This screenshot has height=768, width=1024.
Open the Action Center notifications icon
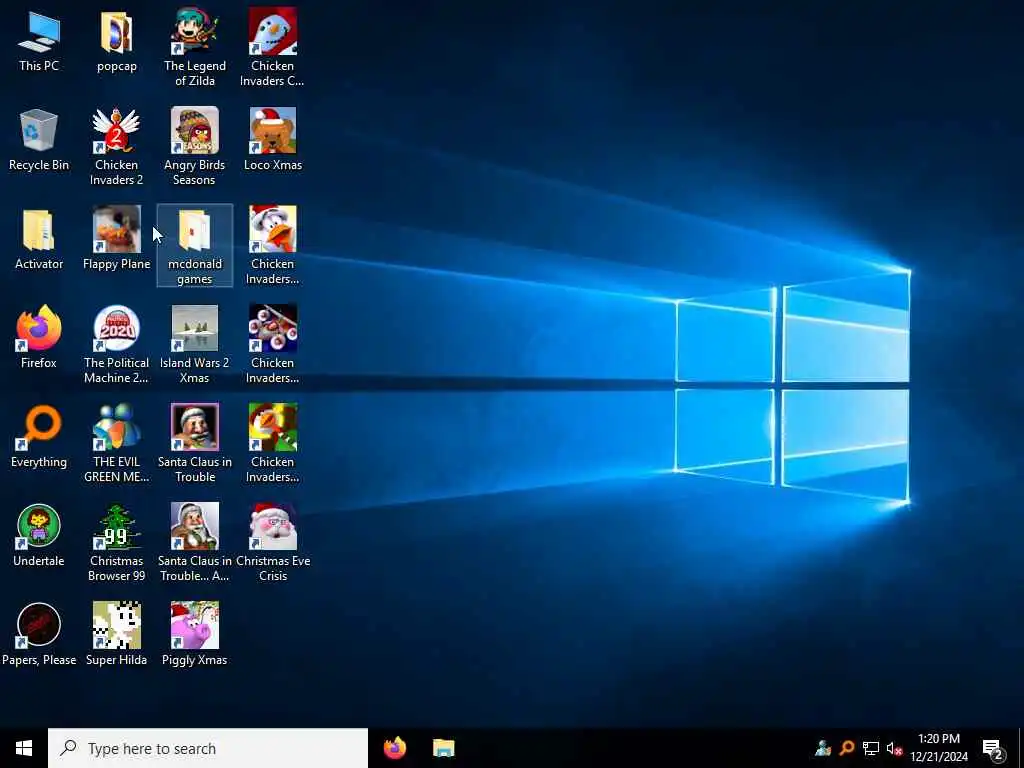[x=993, y=748]
